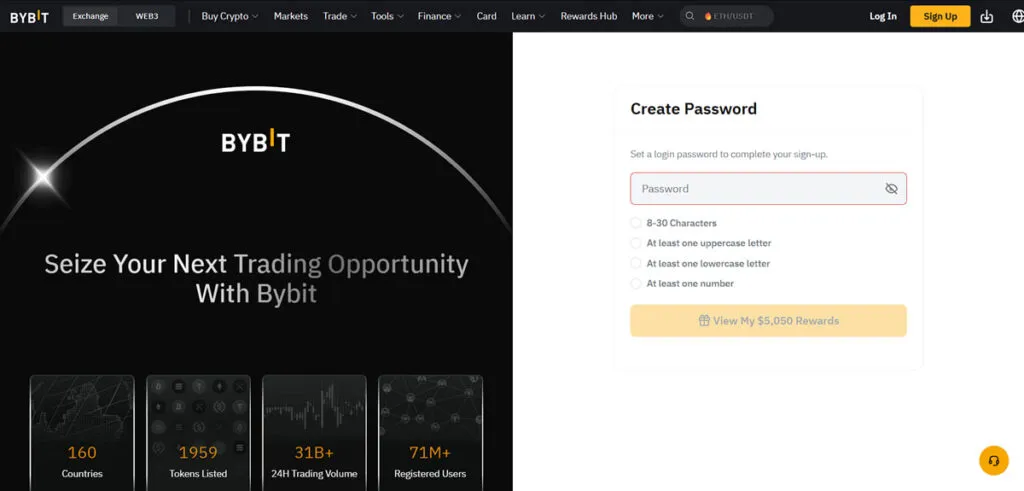Open the language globe icon

click(1014, 16)
